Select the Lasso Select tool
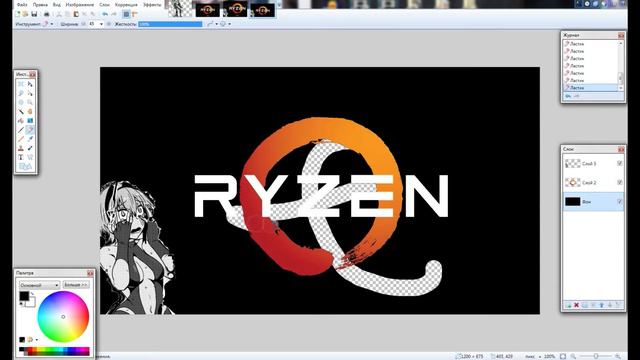This screenshot has width=640, height=360. [x=21, y=93]
